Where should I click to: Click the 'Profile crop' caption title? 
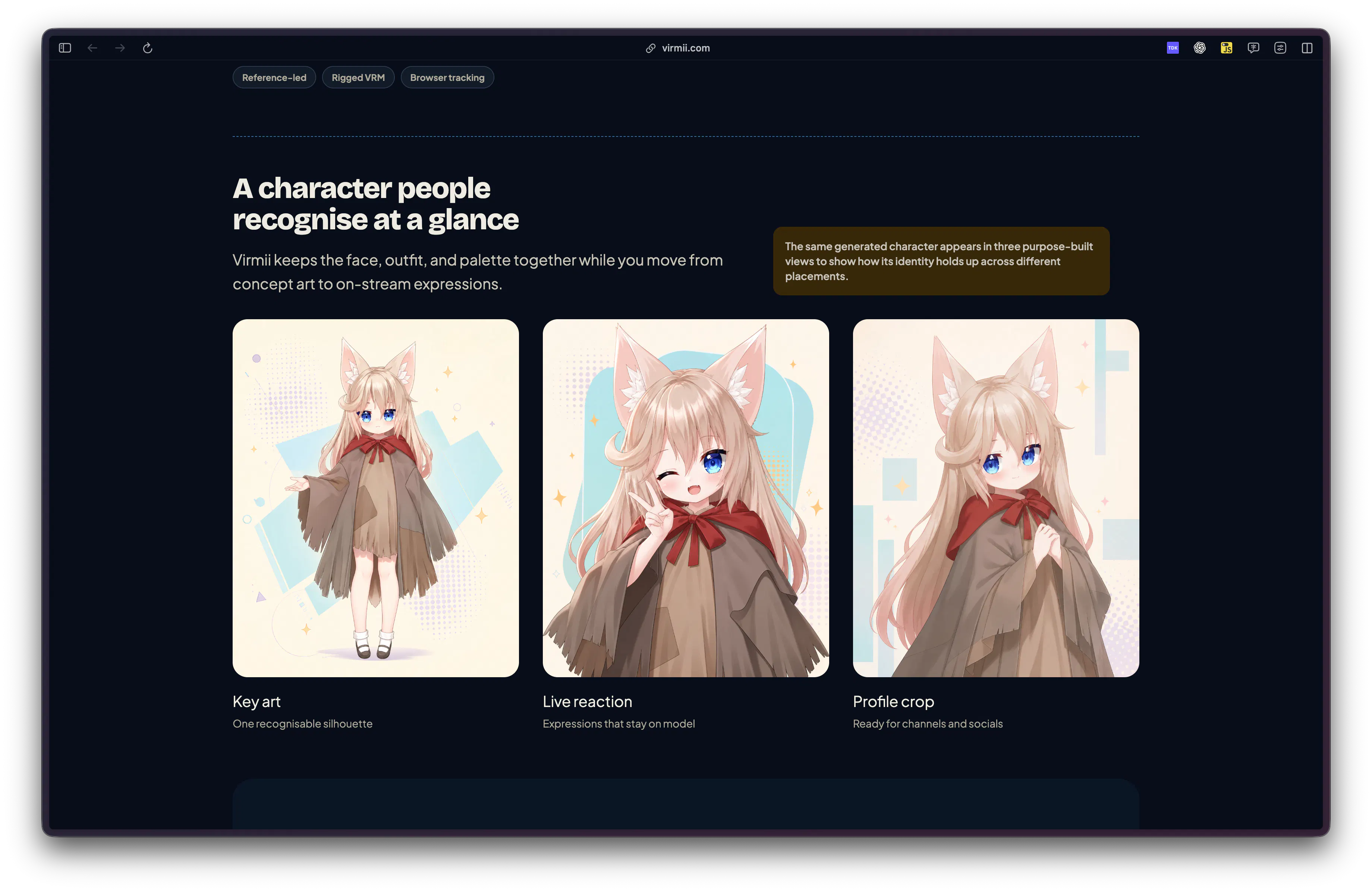pos(894,702)
